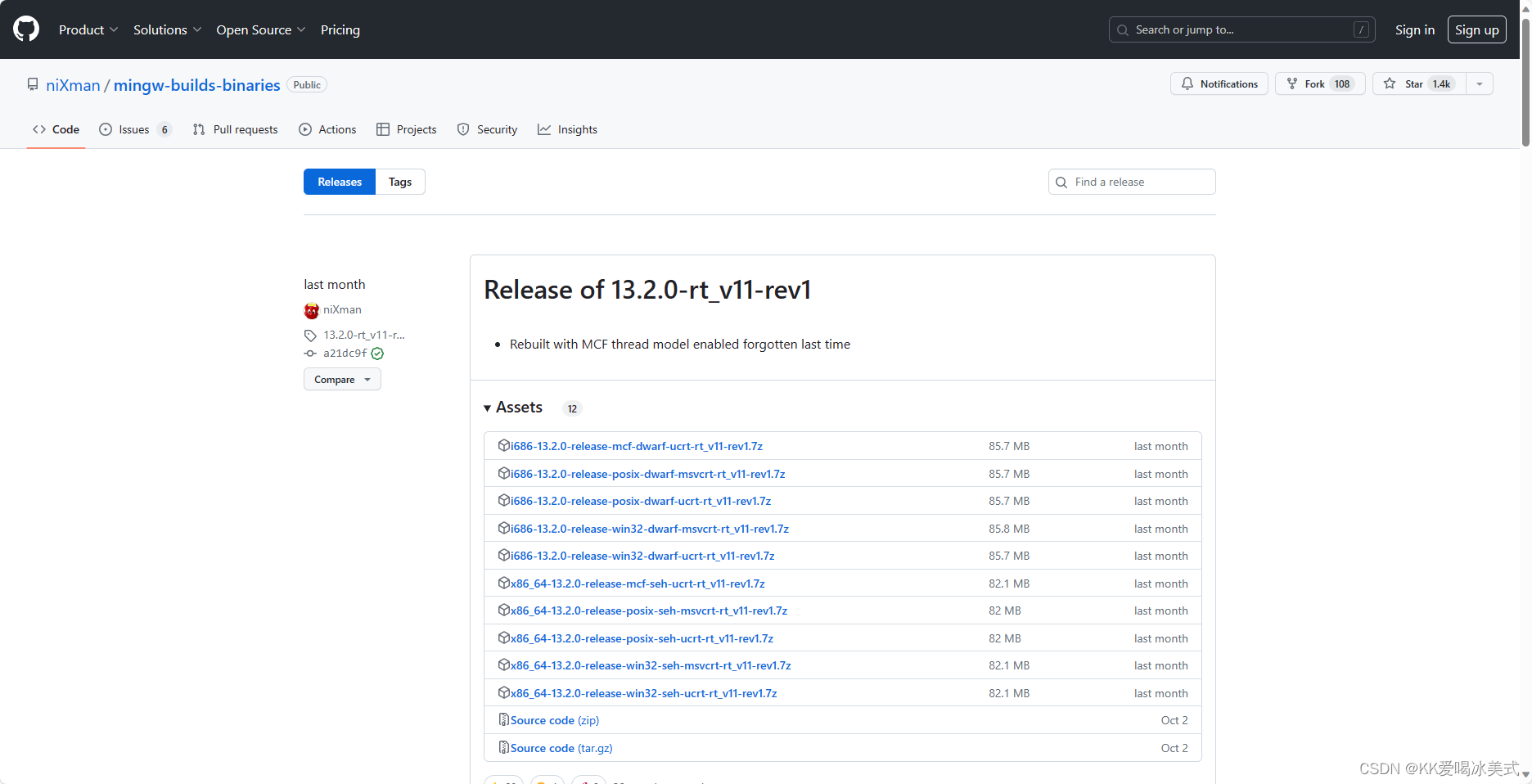Click the tag icon next to 13.2.0-rt_v11-r...

[310, 336]
